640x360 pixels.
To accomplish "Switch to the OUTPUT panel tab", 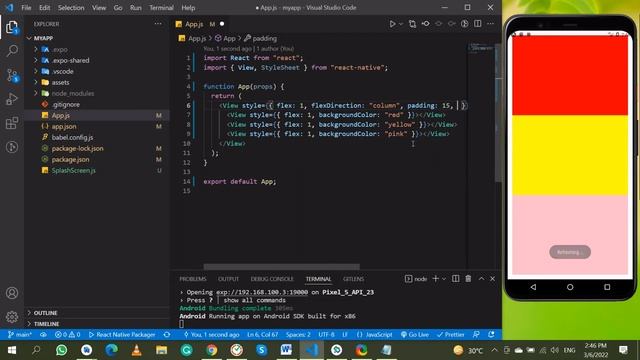I will (x=228, y=279).
